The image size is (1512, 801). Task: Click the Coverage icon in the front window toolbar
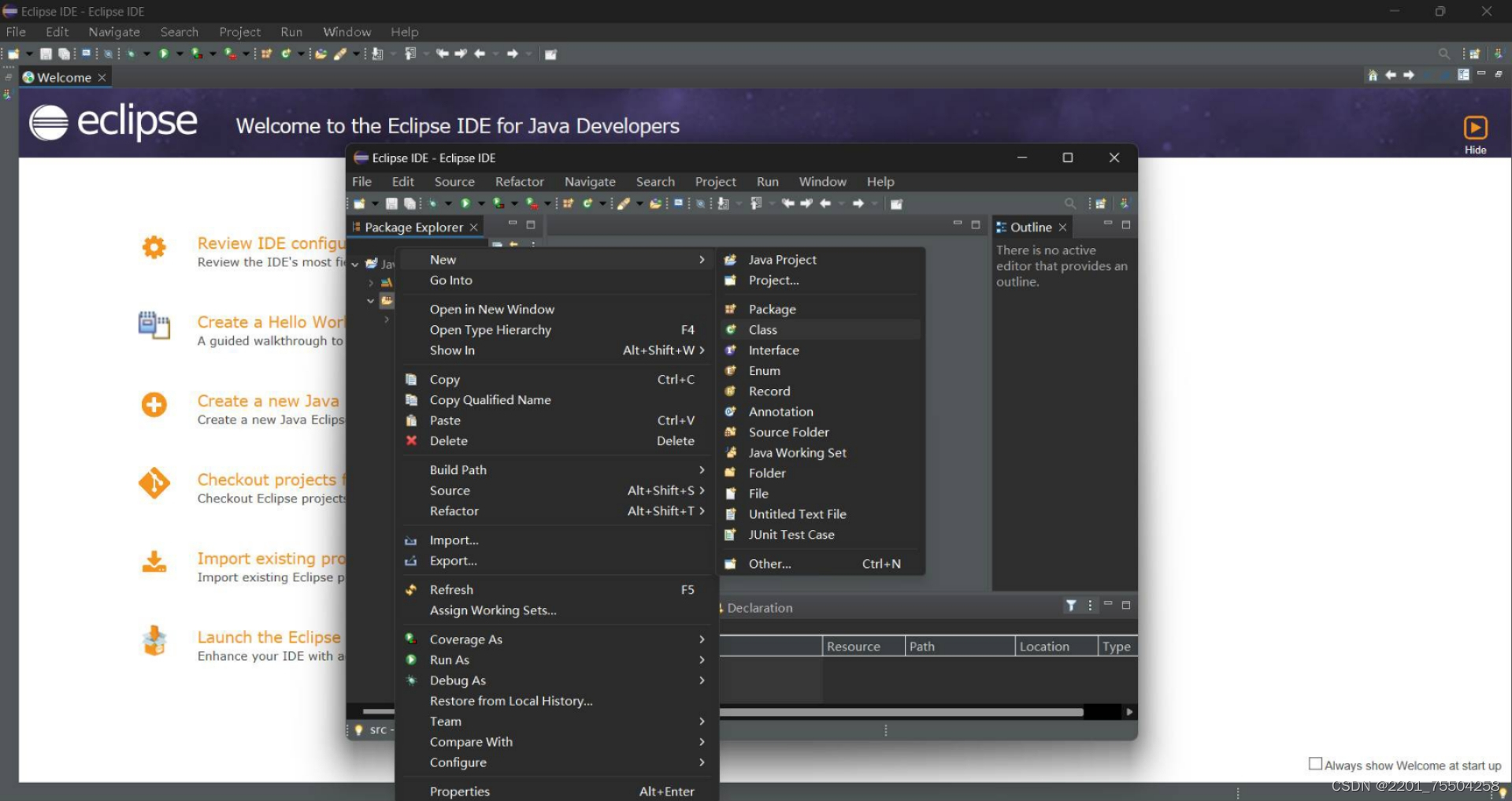click(498, 203)
